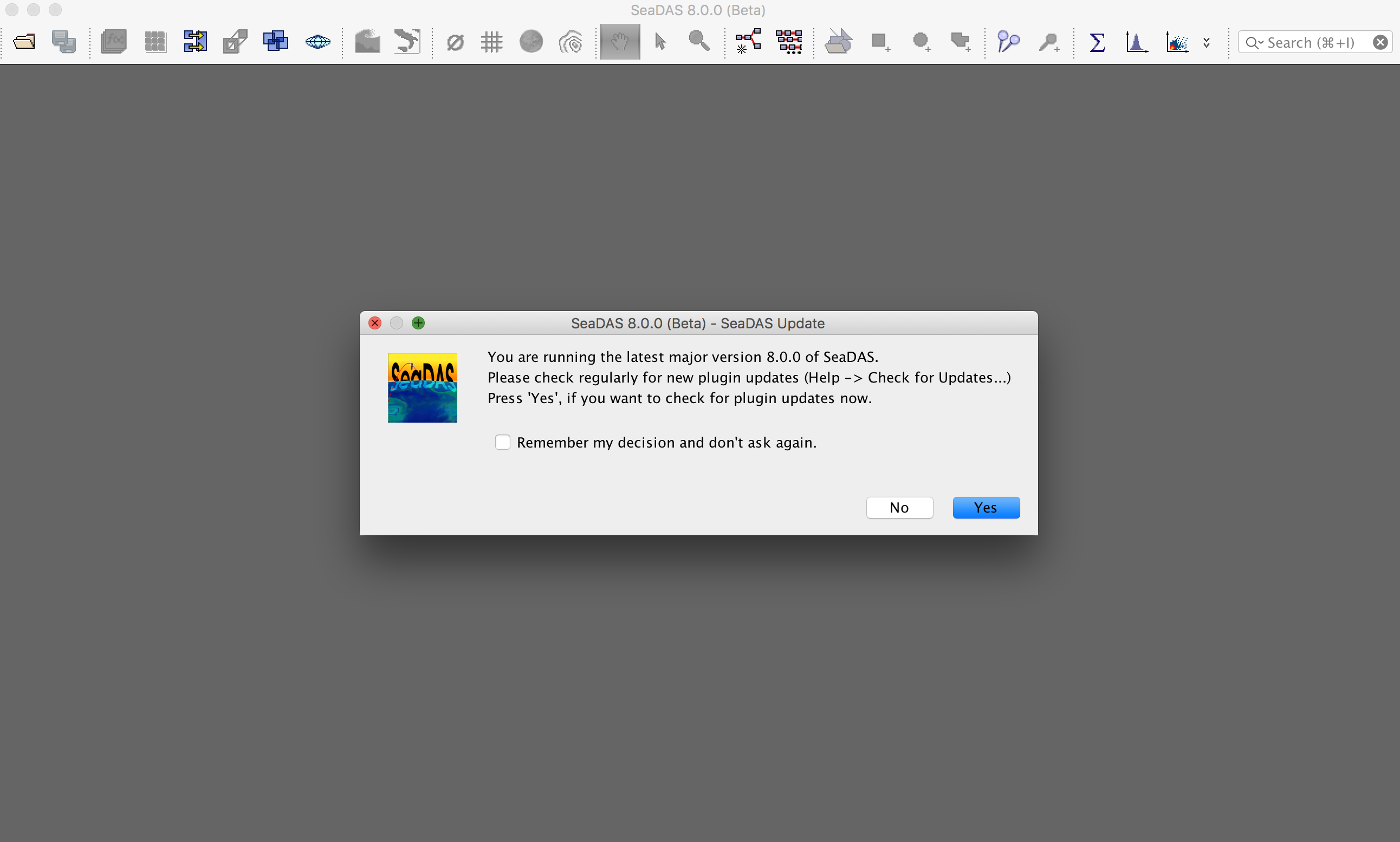Click the green zoom button on update dialog
The image size is (1400, 842).
point(418,323)
